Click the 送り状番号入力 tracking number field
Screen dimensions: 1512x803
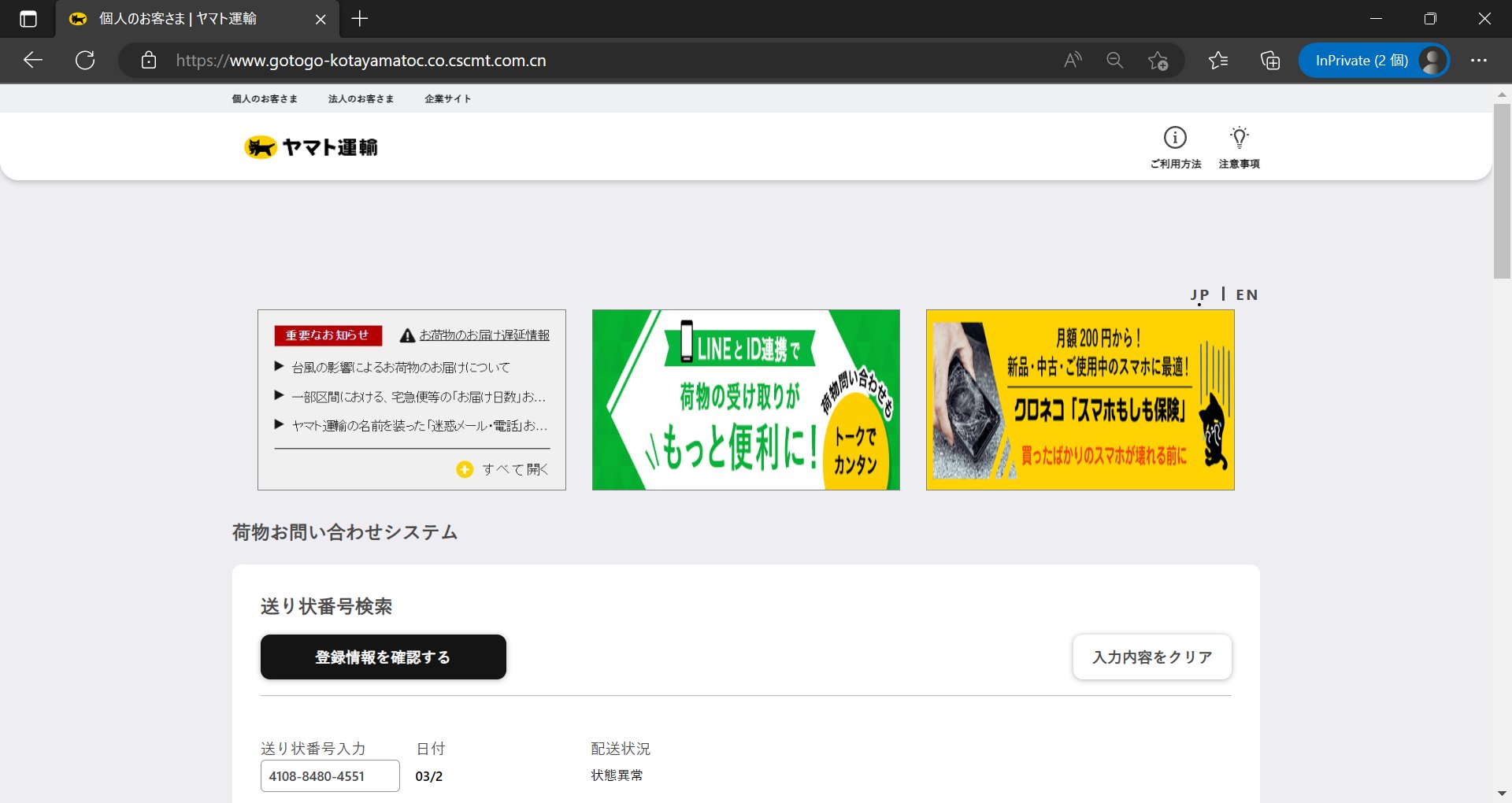[x=330, y=776]
